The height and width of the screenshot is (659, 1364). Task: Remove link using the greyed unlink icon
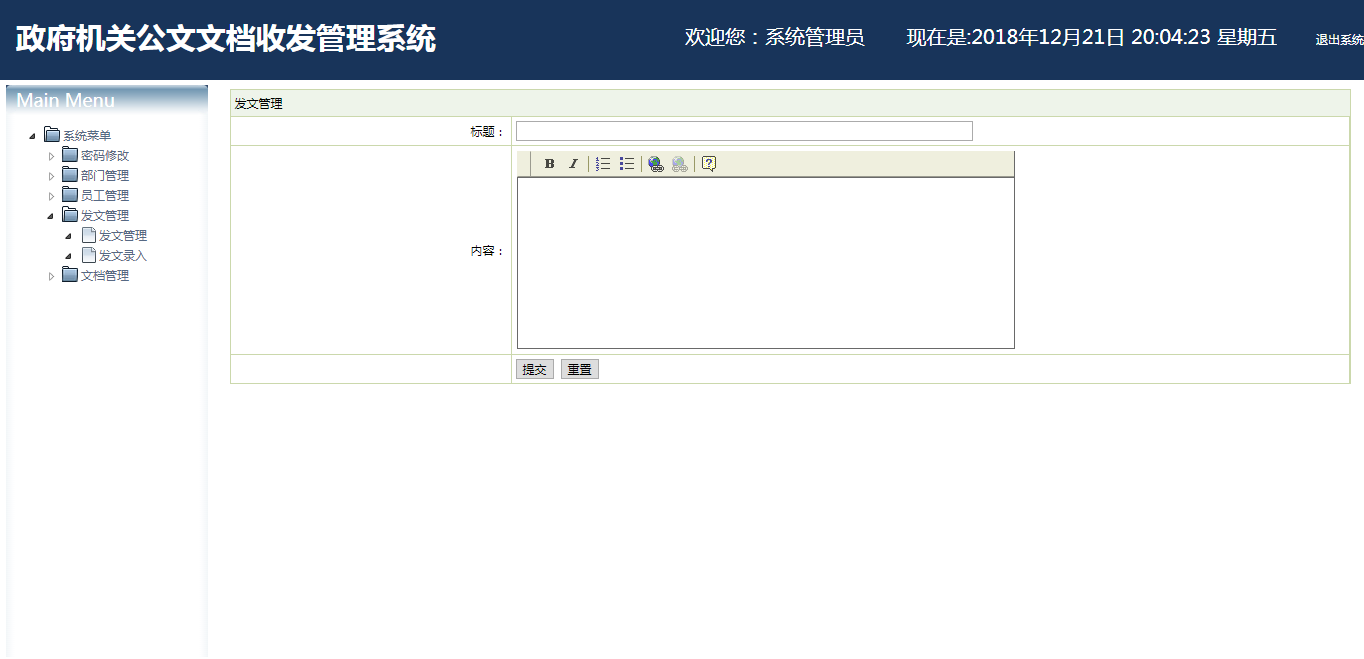pos(680,164)
